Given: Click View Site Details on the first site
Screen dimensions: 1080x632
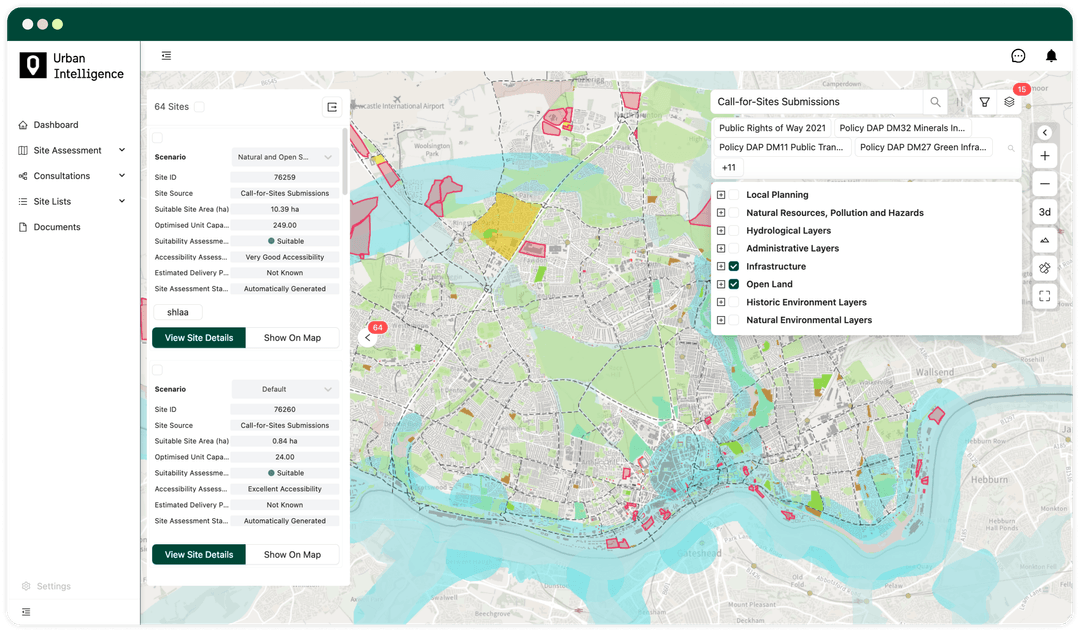Looking at the screenshot, I should [x=198, y=337].
